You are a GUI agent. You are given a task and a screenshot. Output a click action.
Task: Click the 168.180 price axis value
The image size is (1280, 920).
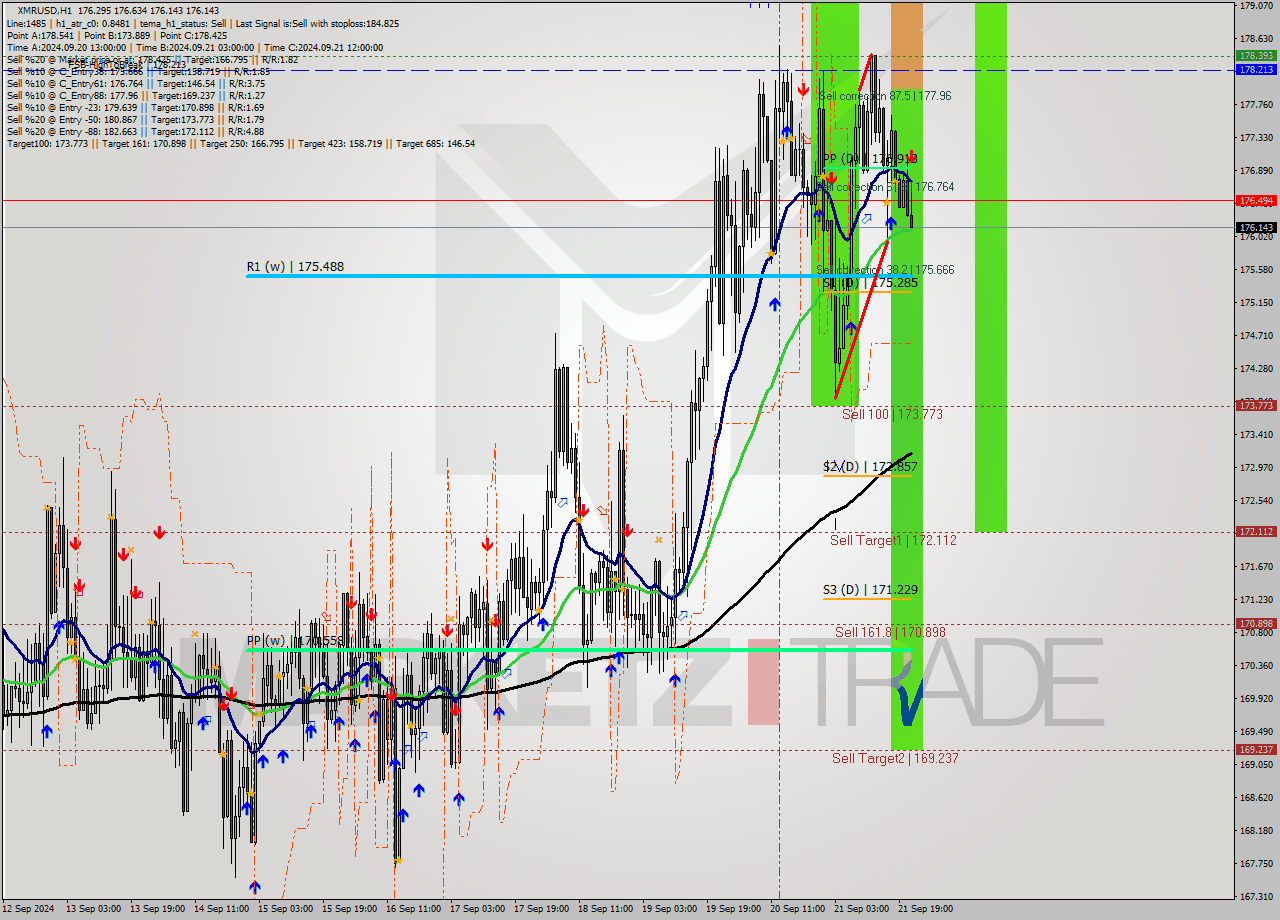click(x=1256, y=831)
